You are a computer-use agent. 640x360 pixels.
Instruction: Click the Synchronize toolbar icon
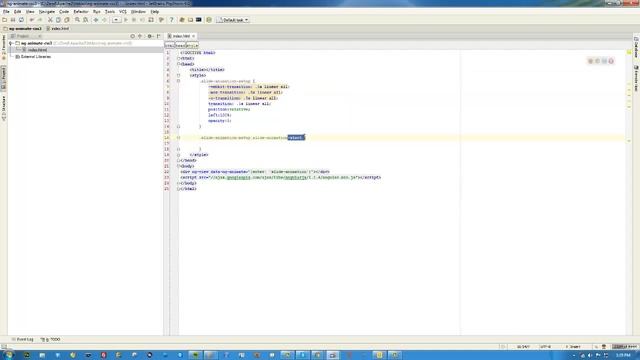[x=21, y=20]
